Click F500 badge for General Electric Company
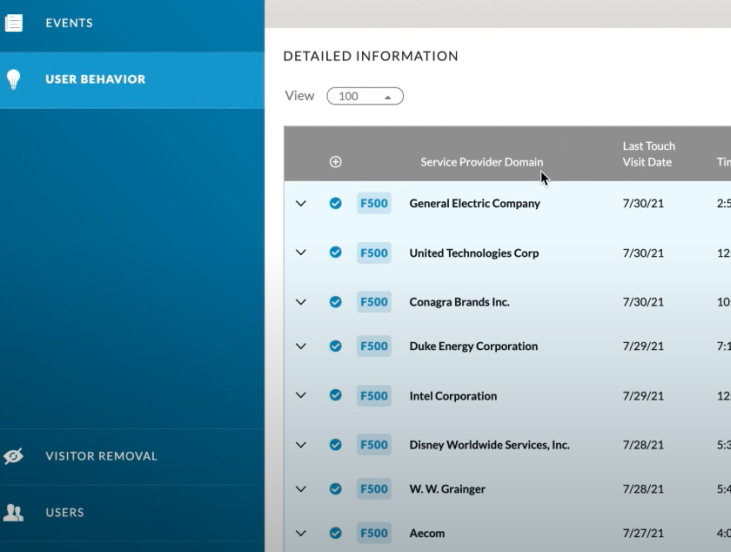The width and height of the screenshot is (731, 552). point(374,203)
